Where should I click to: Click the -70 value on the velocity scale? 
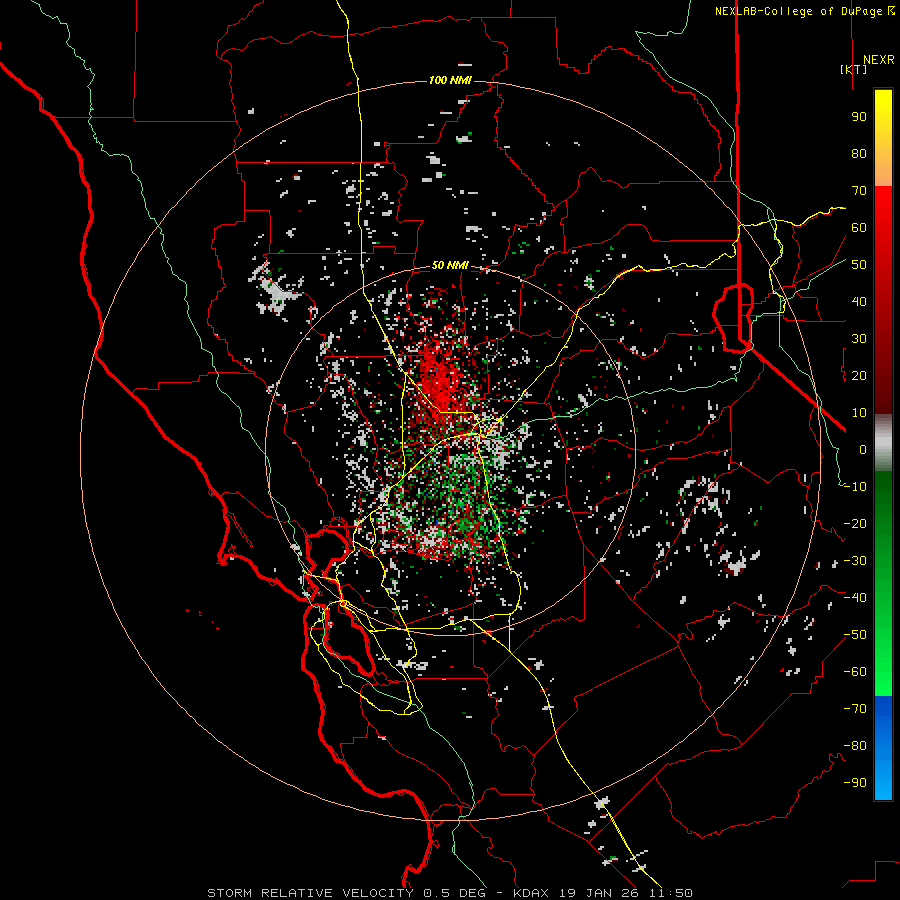click(x=855, y=709)
